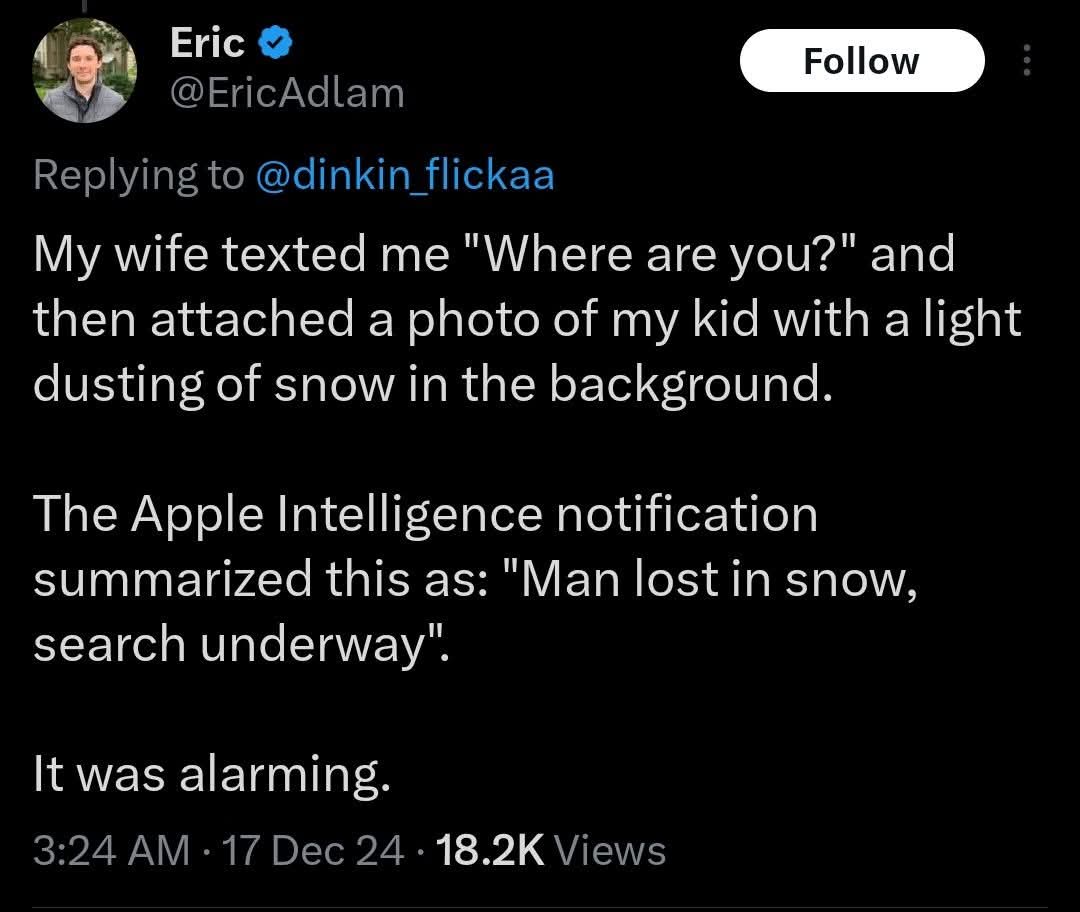Open the three-dot more options menu

[x=1027, y=60]
